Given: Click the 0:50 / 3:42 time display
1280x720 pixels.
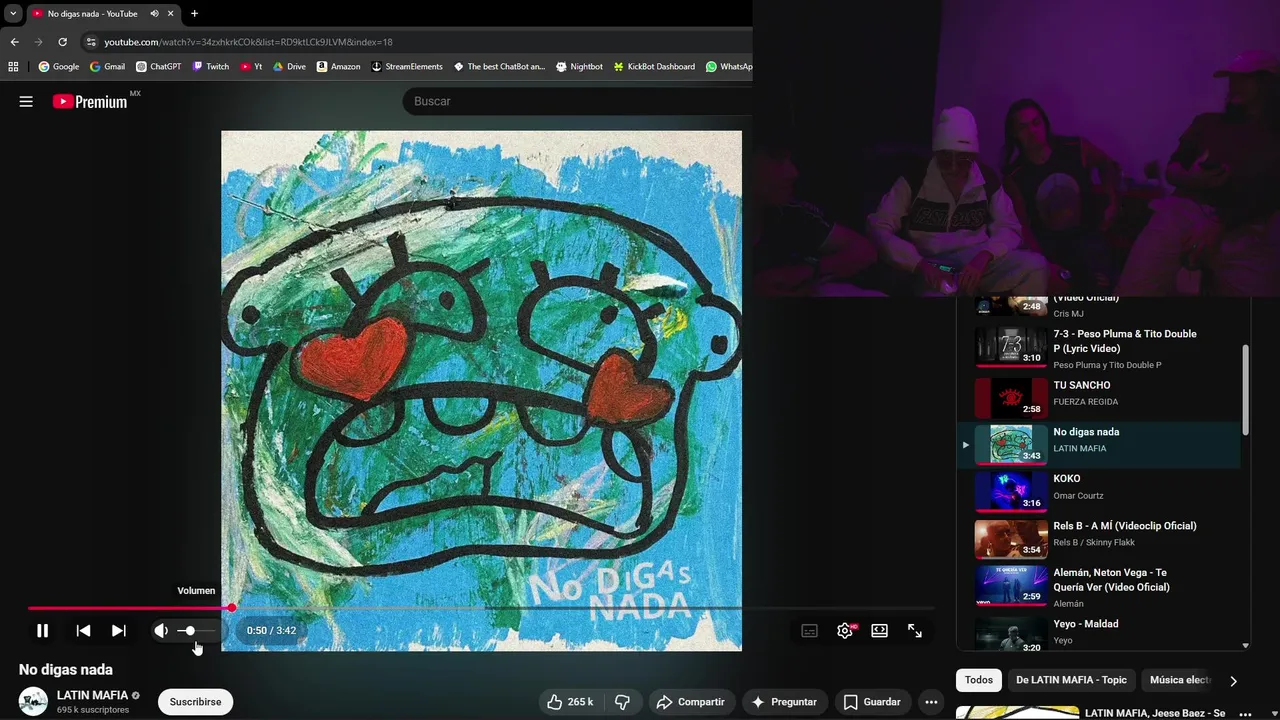Looking at the screenshot, I should coord(271,631).
